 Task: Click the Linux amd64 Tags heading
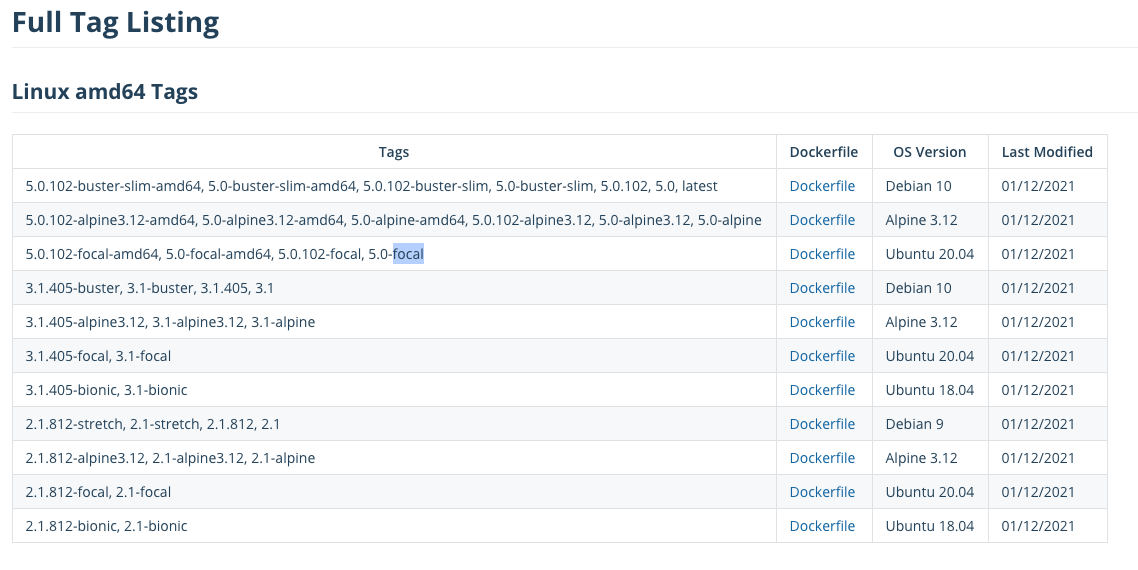click(x=105, y=92)
